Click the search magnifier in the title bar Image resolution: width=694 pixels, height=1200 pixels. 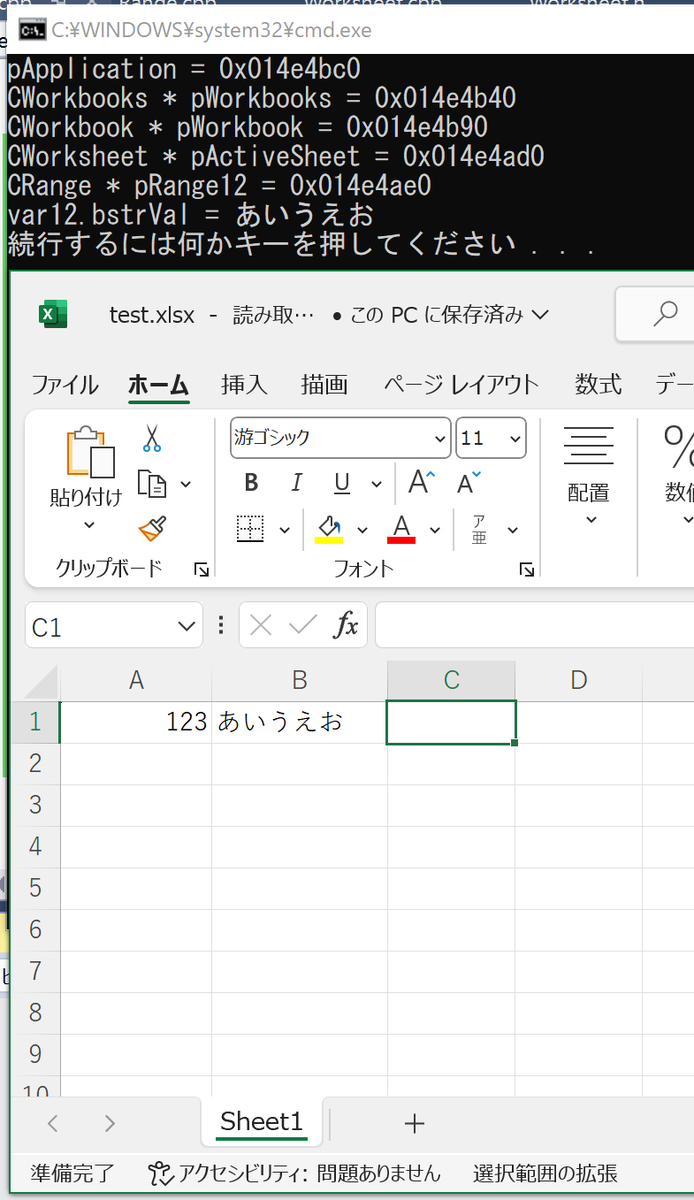(665, 315)
